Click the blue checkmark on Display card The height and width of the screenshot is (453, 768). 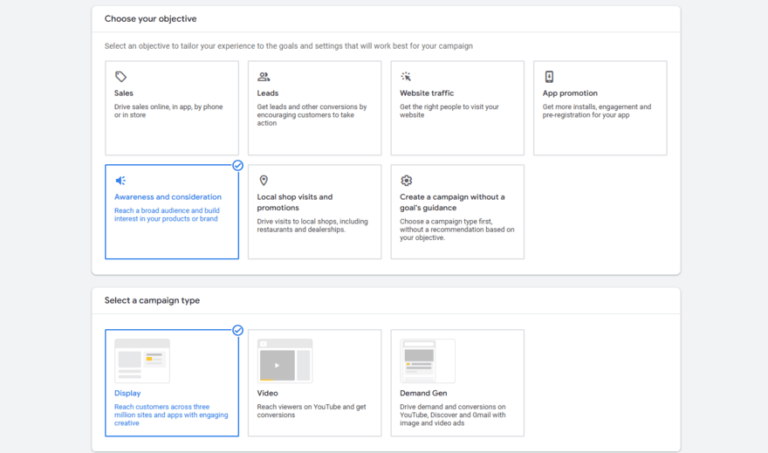click(238, 330)
